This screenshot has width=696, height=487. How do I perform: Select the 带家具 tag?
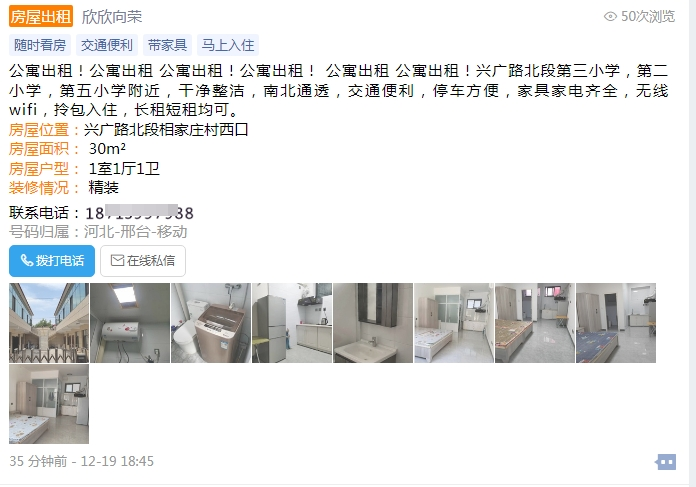(167, 45)
